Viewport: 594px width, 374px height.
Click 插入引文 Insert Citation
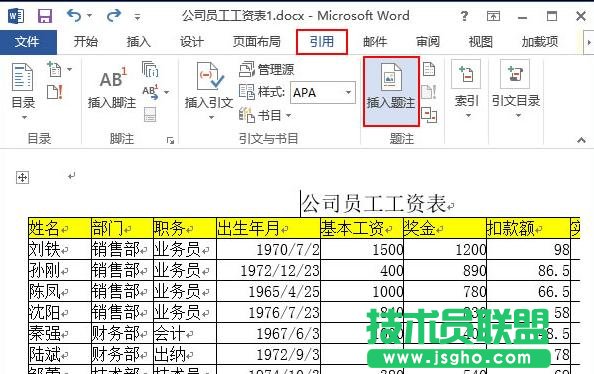click(208, 91)
